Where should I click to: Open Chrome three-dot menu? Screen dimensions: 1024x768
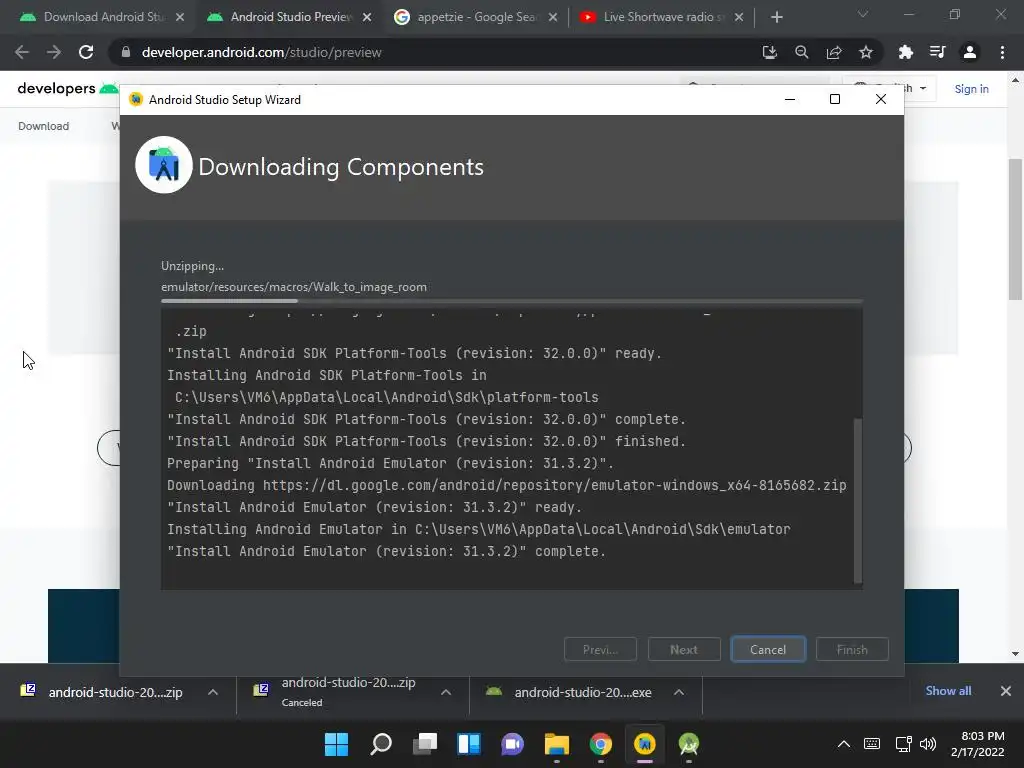[1002, 52]
